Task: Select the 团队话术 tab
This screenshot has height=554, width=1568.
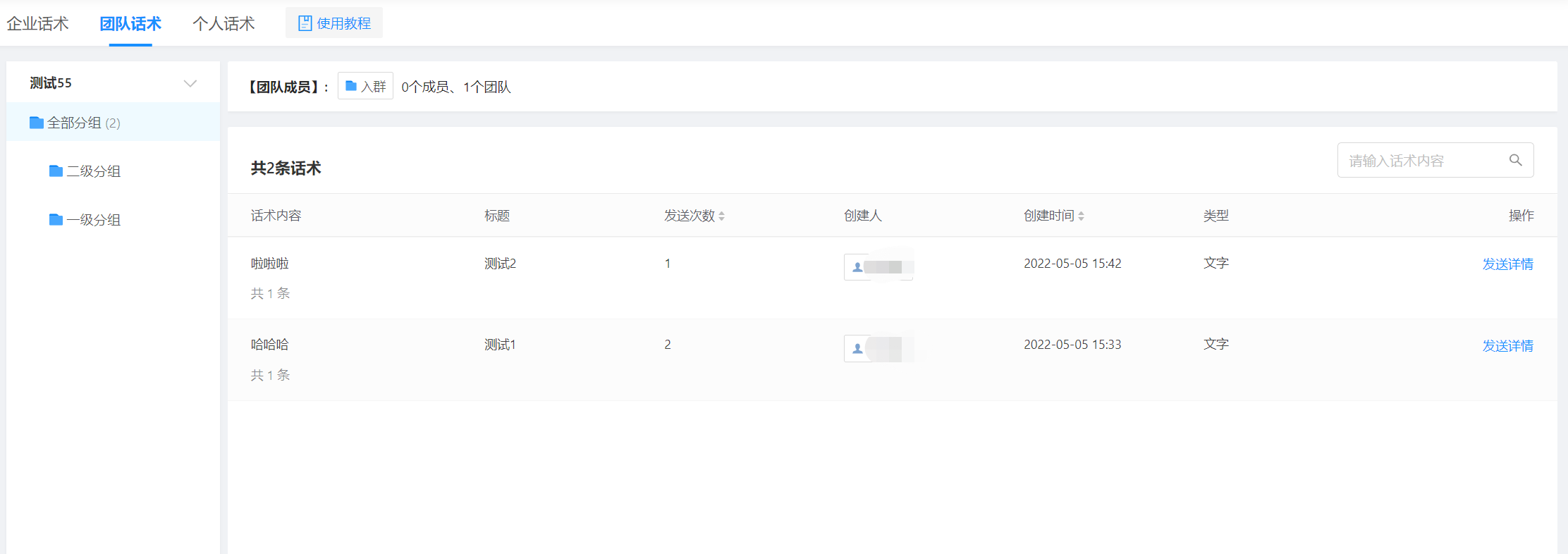Action: 130,24
